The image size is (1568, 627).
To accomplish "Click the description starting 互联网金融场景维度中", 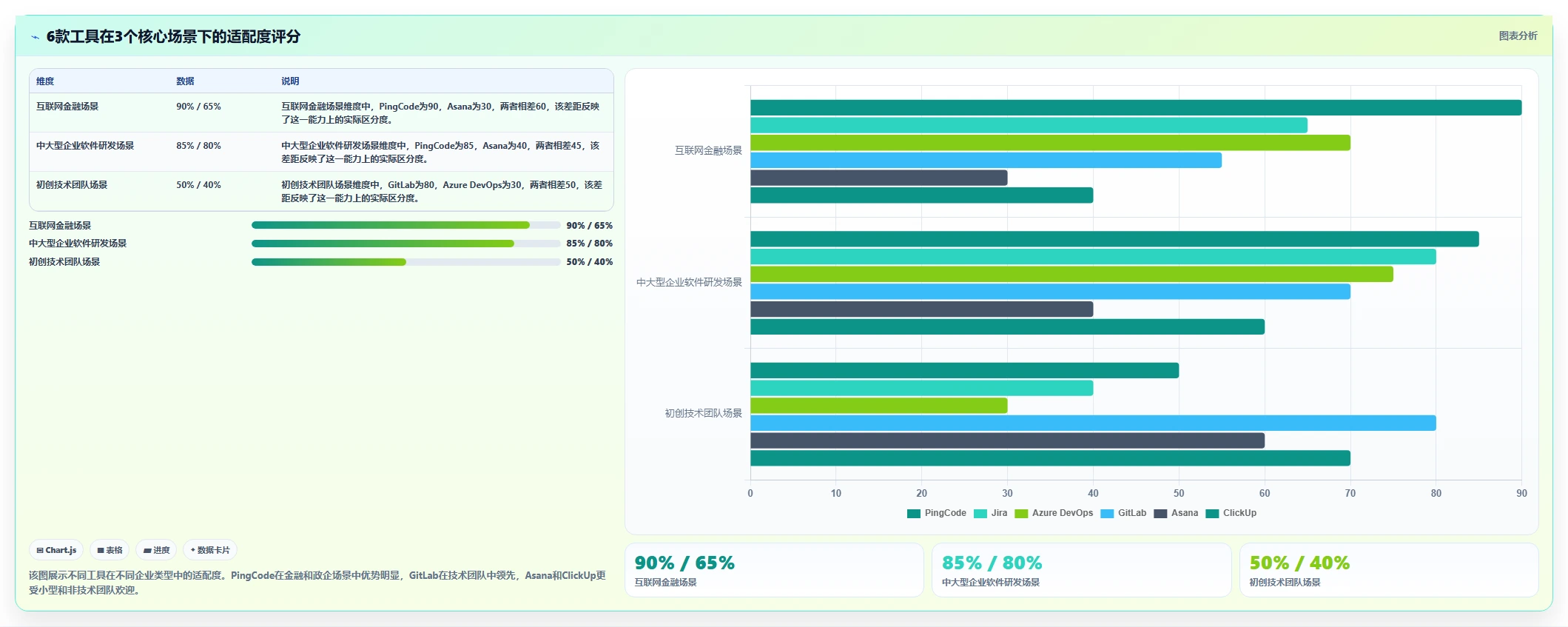I will [440, 113].
